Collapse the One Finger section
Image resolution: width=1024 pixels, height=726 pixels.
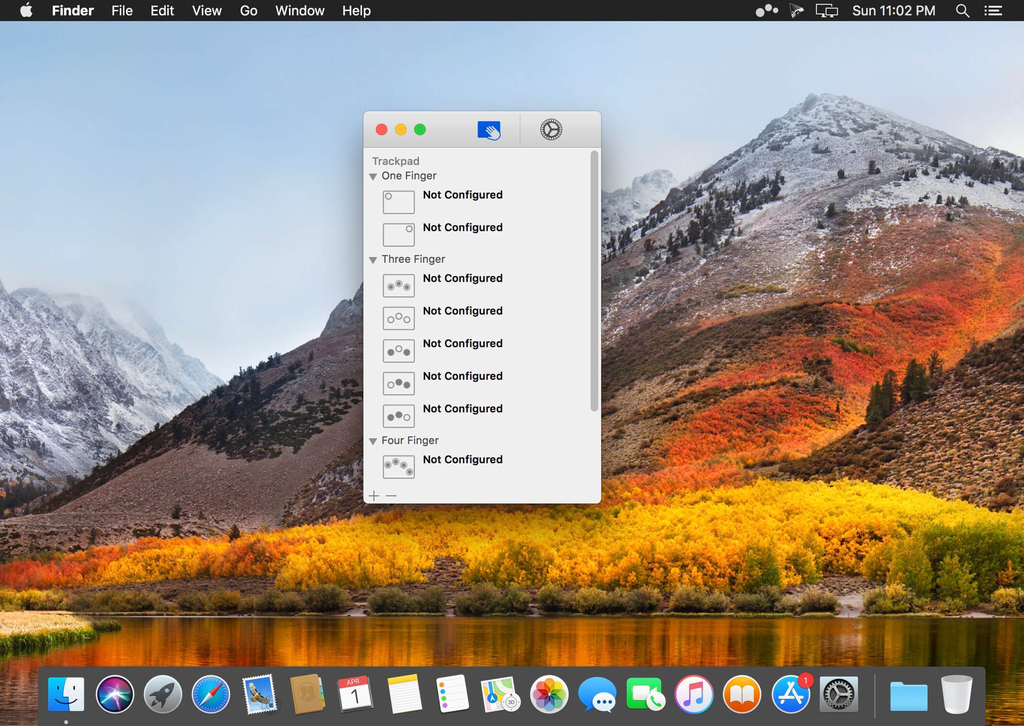373,177
